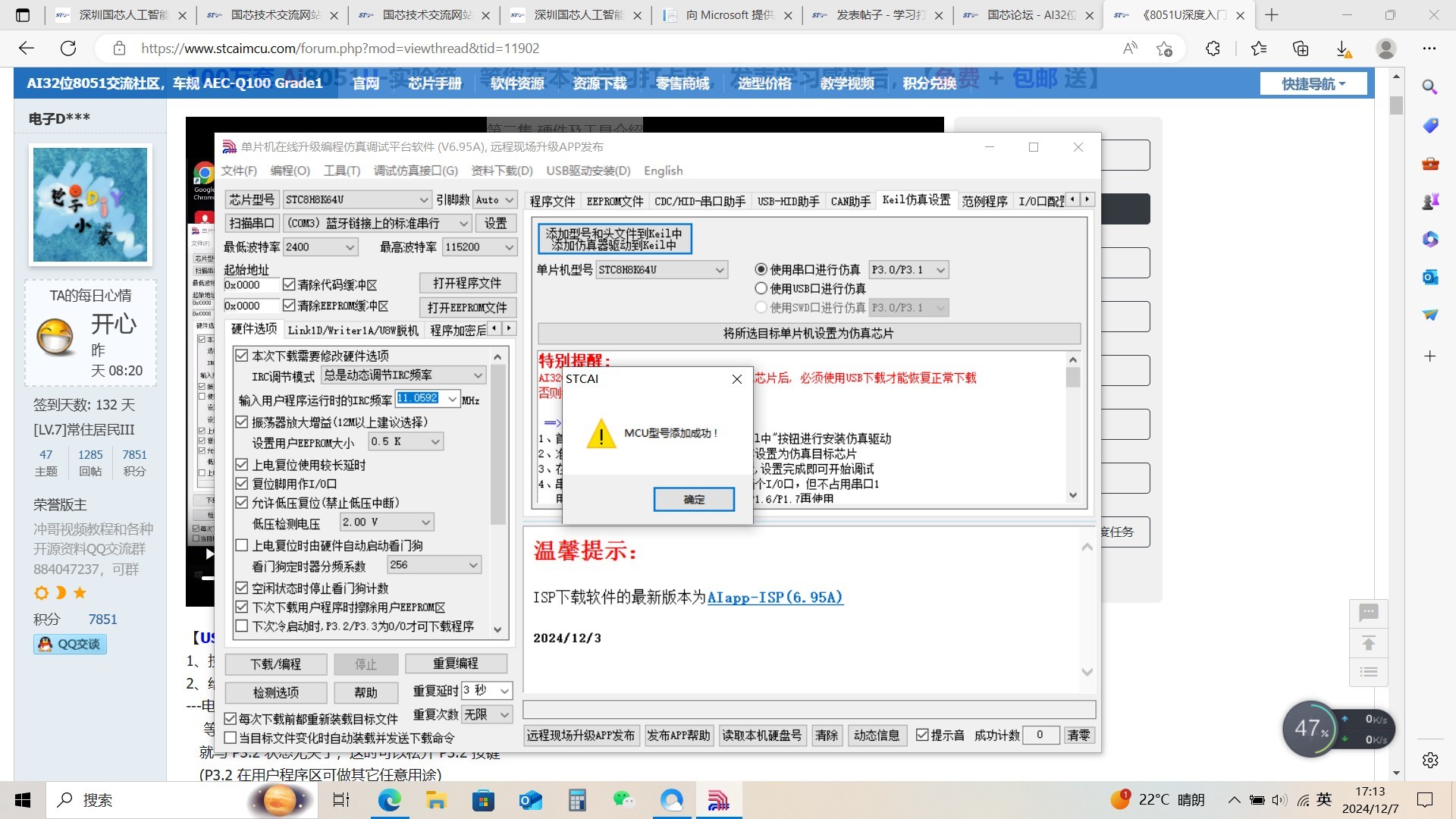This screenshot has width=1456, height=819.
Task: Click the STC ISP app taskbar icon
Action: click(718, 800)
